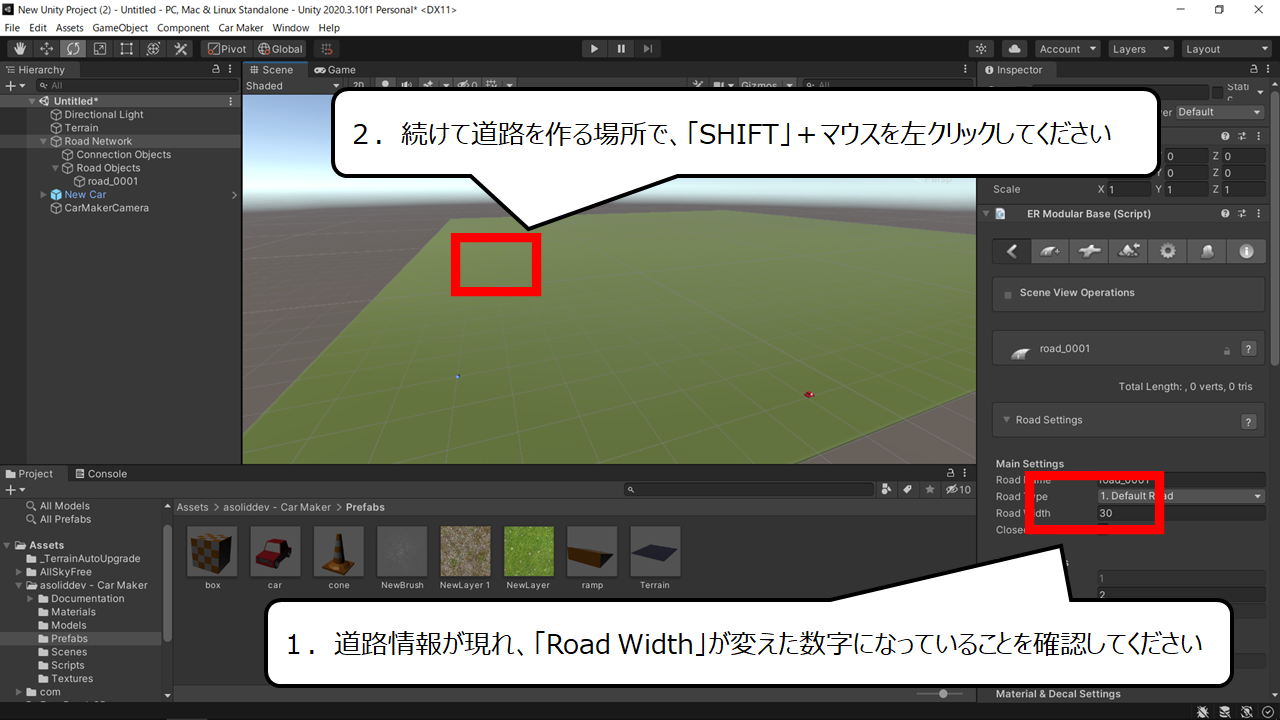Open the Layers dropdown
Image resolution: width=1280 pixels, height=720 pixels.
(1140, 49)
